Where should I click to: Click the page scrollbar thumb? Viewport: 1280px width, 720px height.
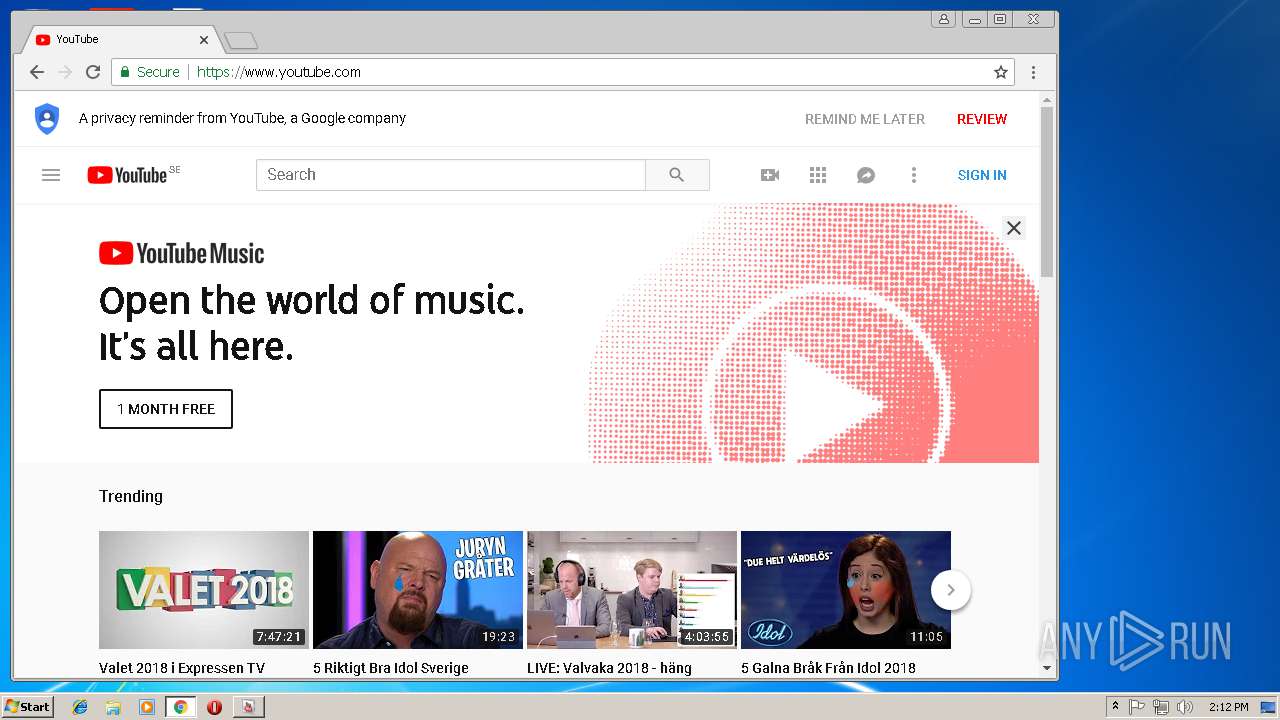point(1047,192)
